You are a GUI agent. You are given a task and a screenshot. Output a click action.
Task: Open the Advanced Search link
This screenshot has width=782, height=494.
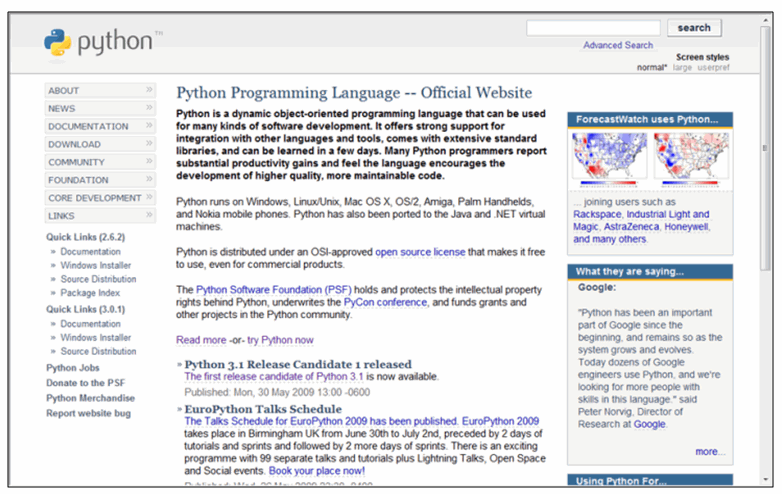(x=618, y=45)
